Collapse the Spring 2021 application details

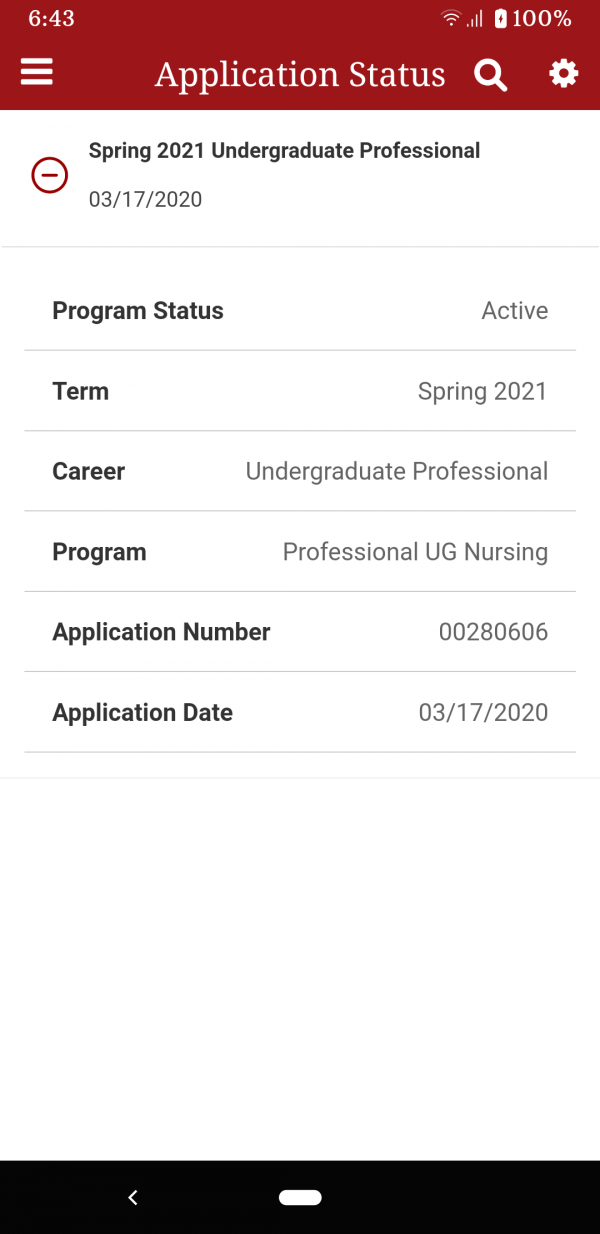(x=50, y=175)
